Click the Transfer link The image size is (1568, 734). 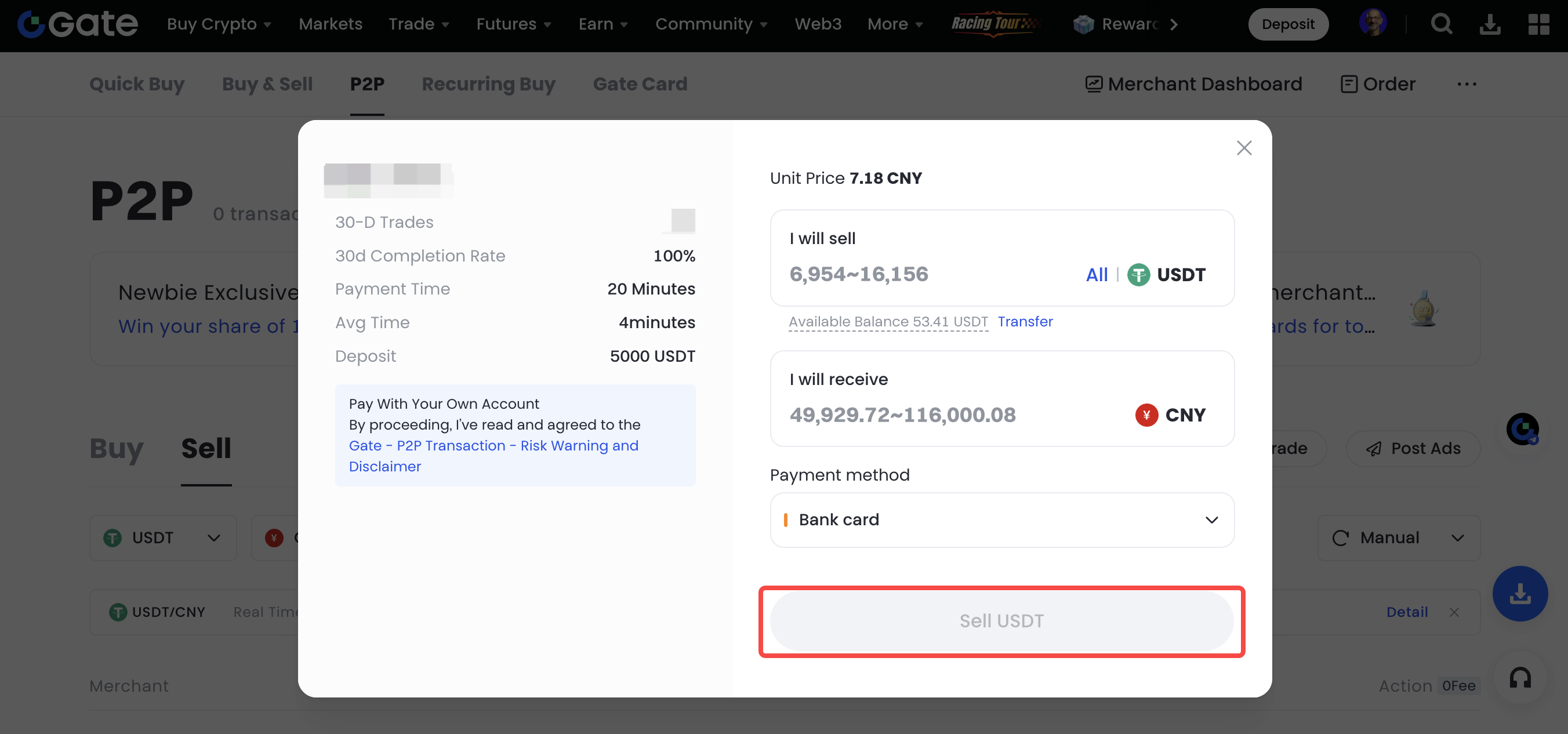coord(1025,321)
